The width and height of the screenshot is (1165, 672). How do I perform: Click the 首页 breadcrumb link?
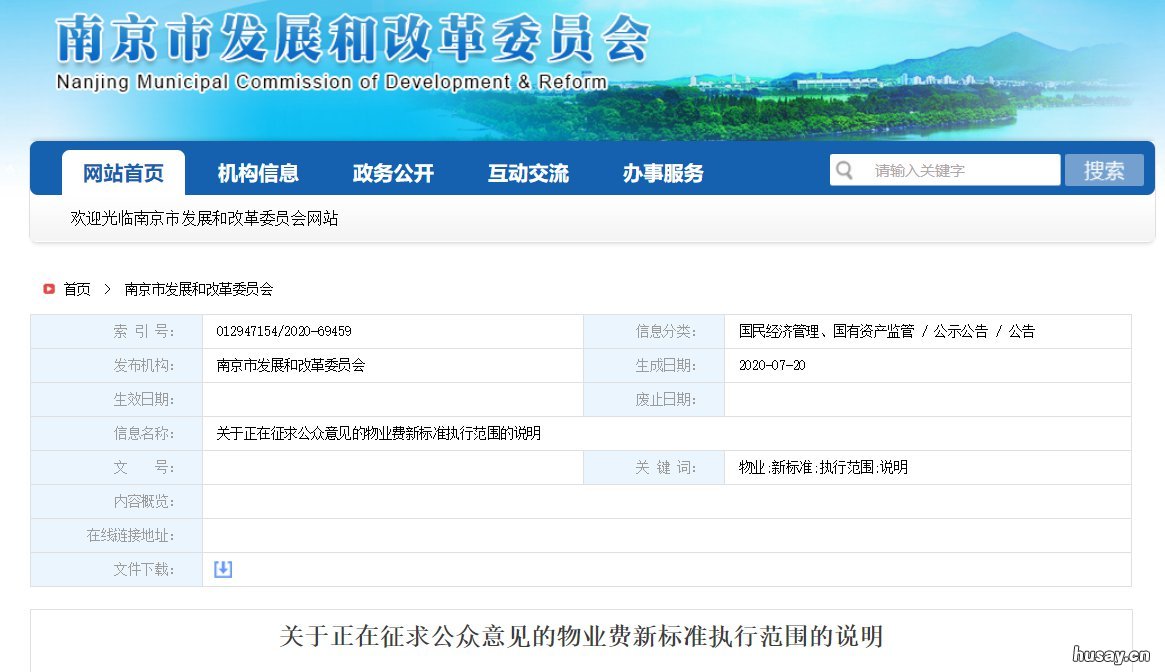pyautogui.click(x=75, y=289)
